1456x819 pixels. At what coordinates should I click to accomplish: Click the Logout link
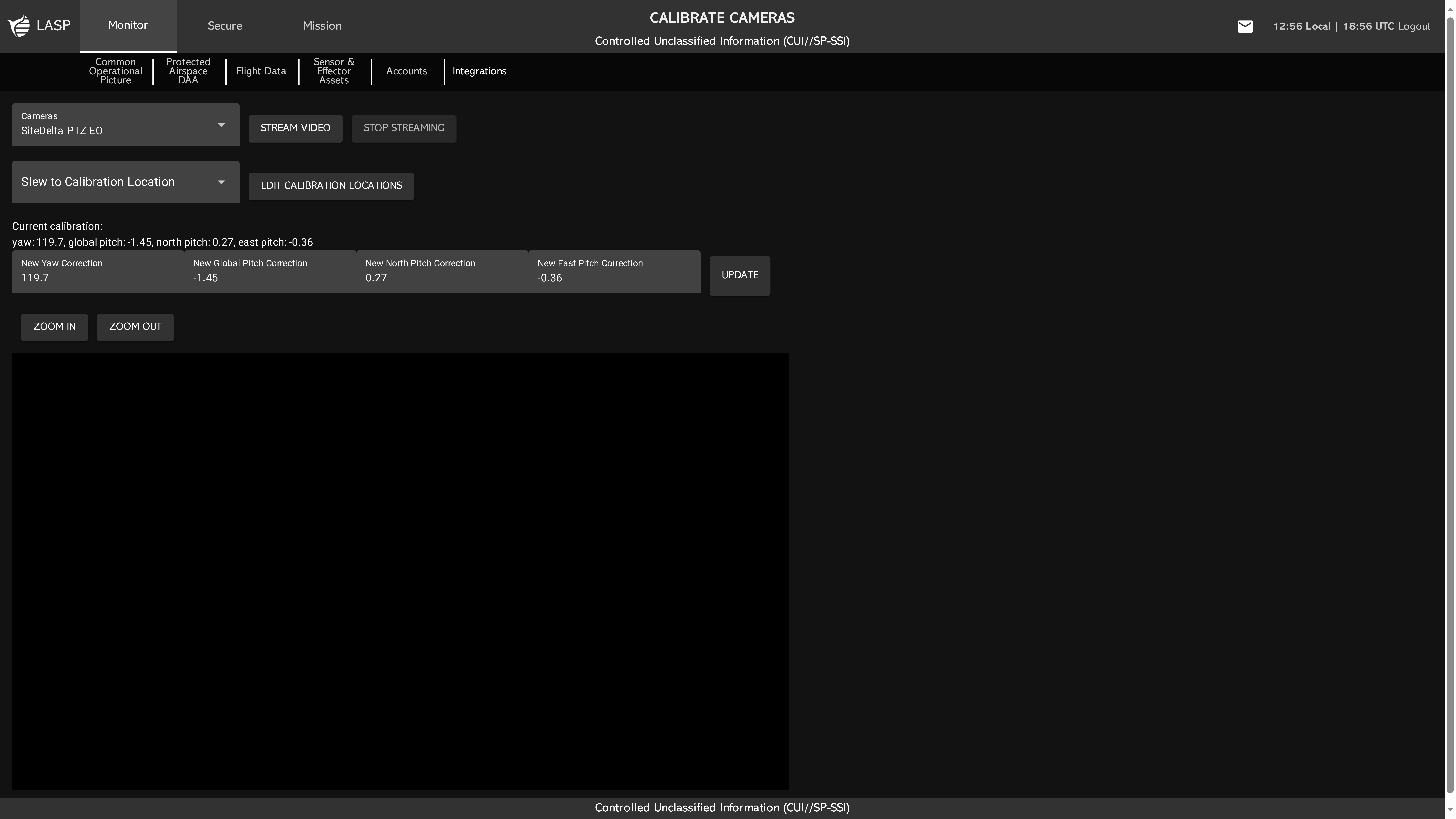coord(1414,27)
